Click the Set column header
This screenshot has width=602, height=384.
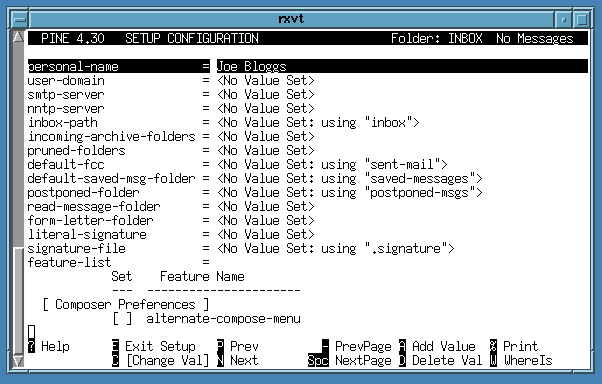[122, 277]
